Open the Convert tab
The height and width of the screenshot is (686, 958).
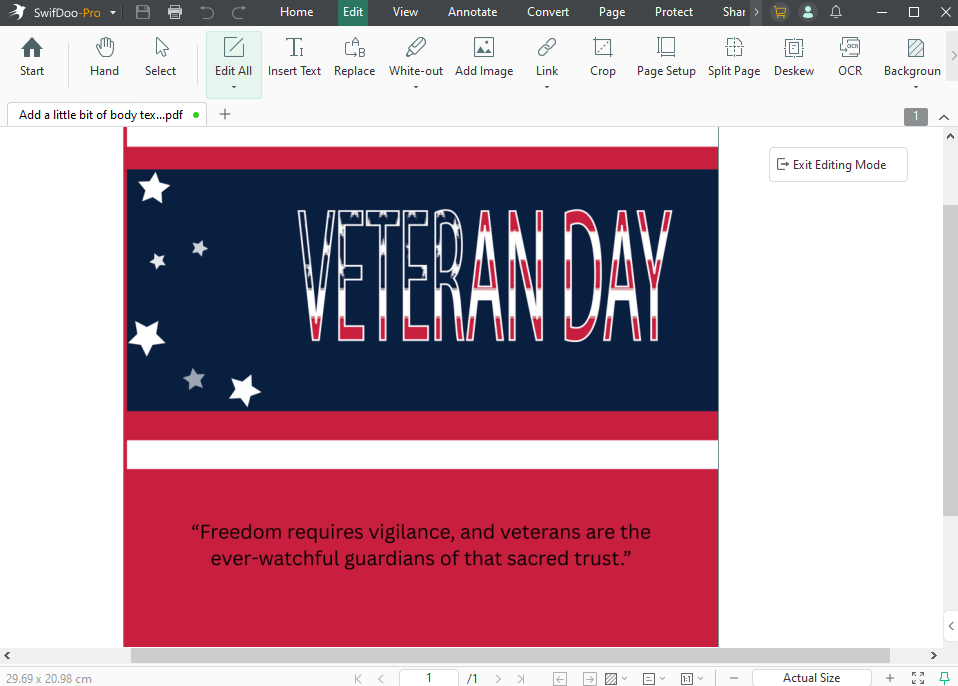point(548,12)
